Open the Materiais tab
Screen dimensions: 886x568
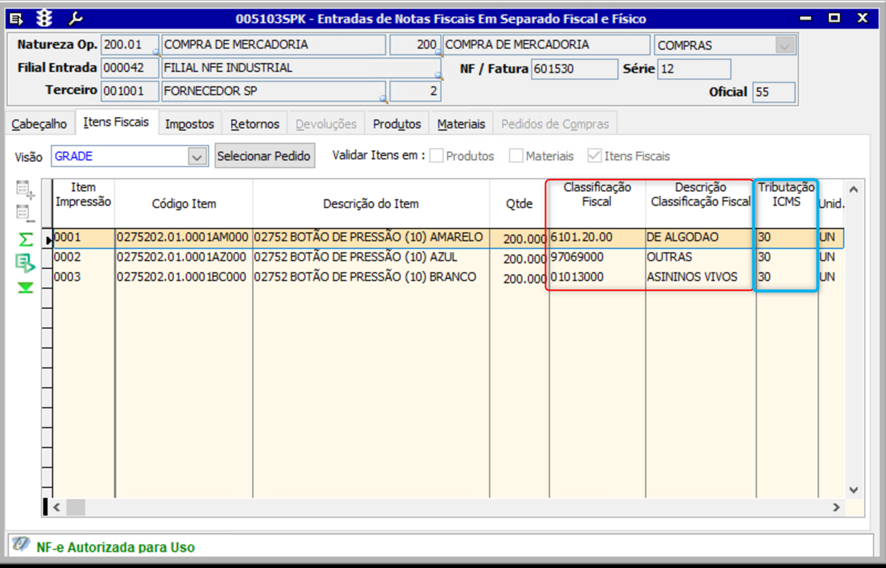pyautogui.click(x=461, y=124)
